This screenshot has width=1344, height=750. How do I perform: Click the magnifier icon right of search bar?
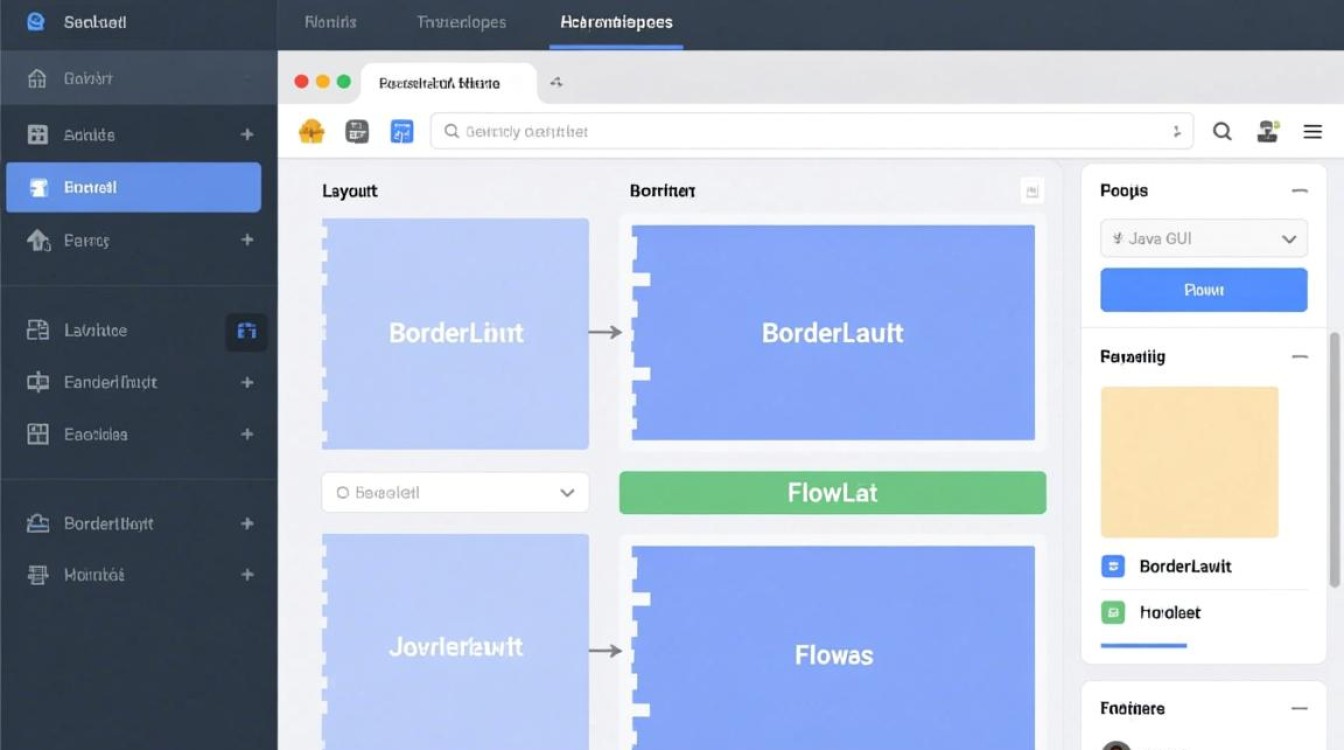tap(1222, 131)
